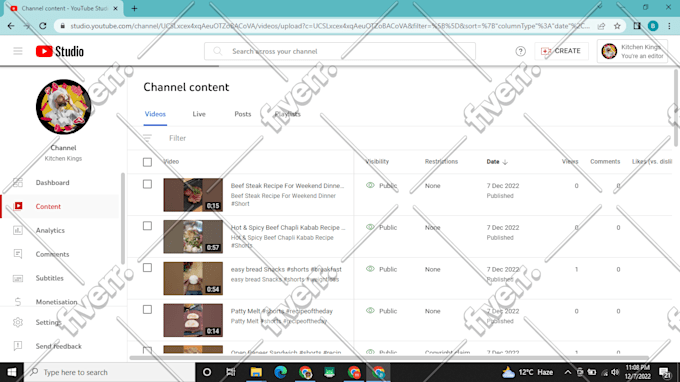Open the hamburger navigation menu
The image size is (680, 382).
(18, 51)
